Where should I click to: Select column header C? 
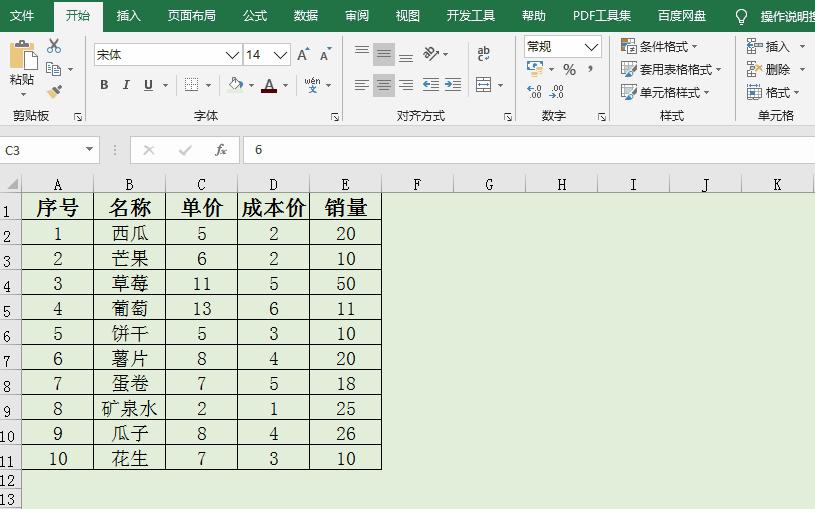[x=201, y=185]
